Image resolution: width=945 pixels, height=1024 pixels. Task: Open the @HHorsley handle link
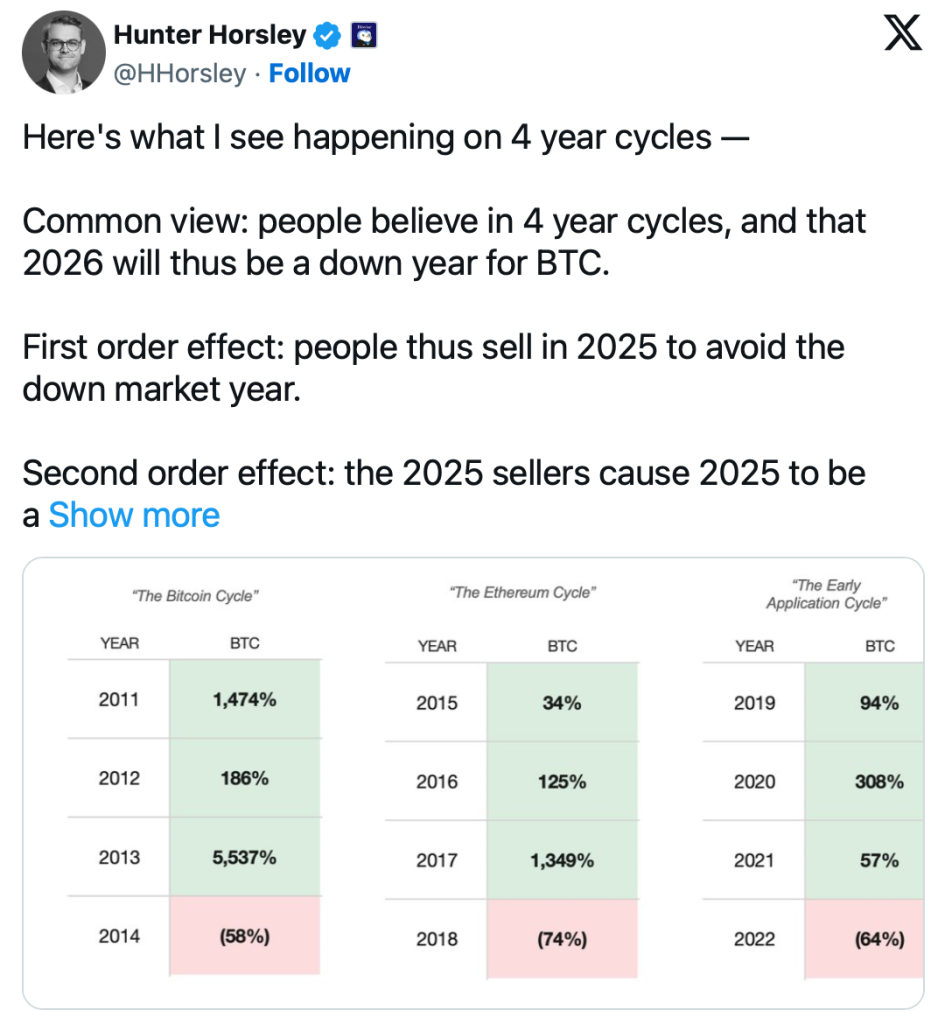click(179, 74)
